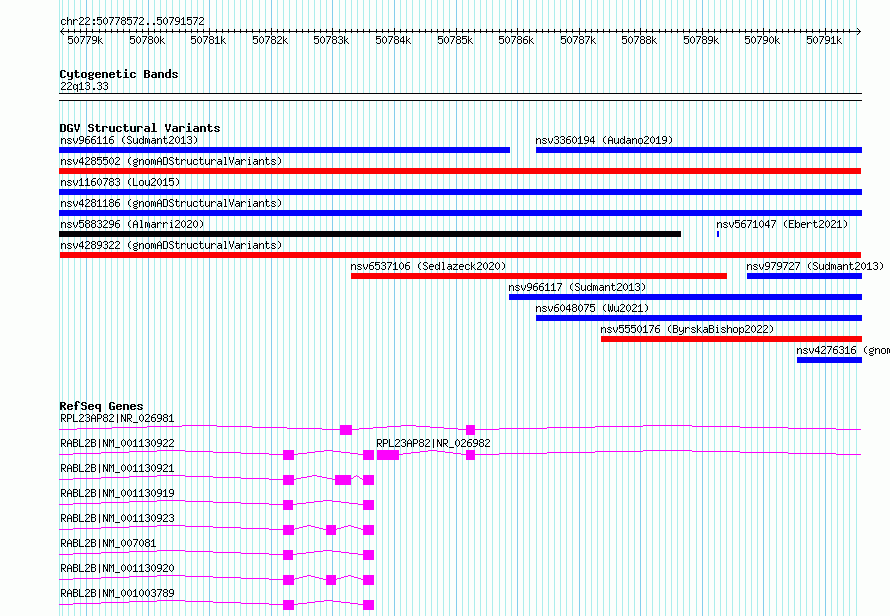Click the RABL2B|NM_001130920 transcript label

pyautogui.click(x=117, y=568)
